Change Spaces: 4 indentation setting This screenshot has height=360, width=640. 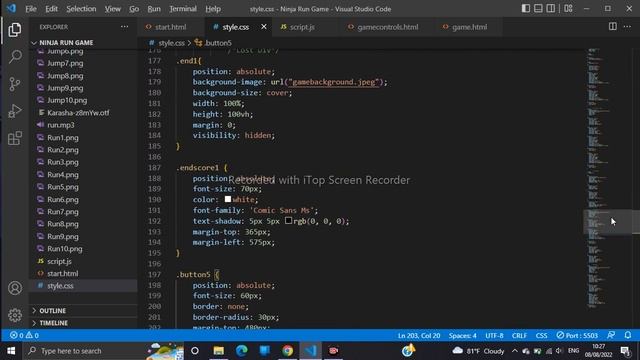pyautogui.click(x=462, y=336)
